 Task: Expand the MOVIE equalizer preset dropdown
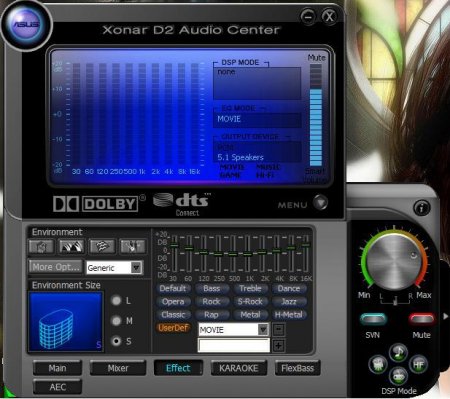tap(263, 330)
